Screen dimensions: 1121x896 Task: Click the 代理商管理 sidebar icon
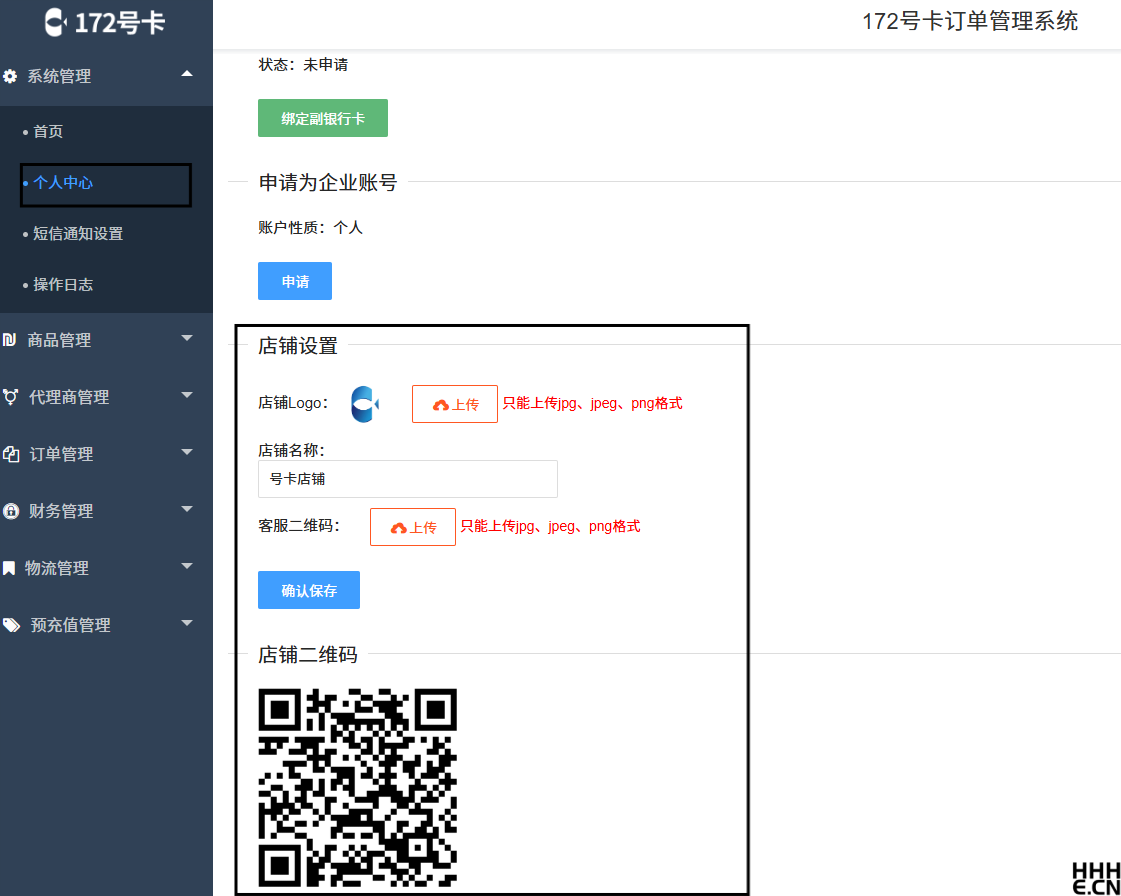[11, 396]
